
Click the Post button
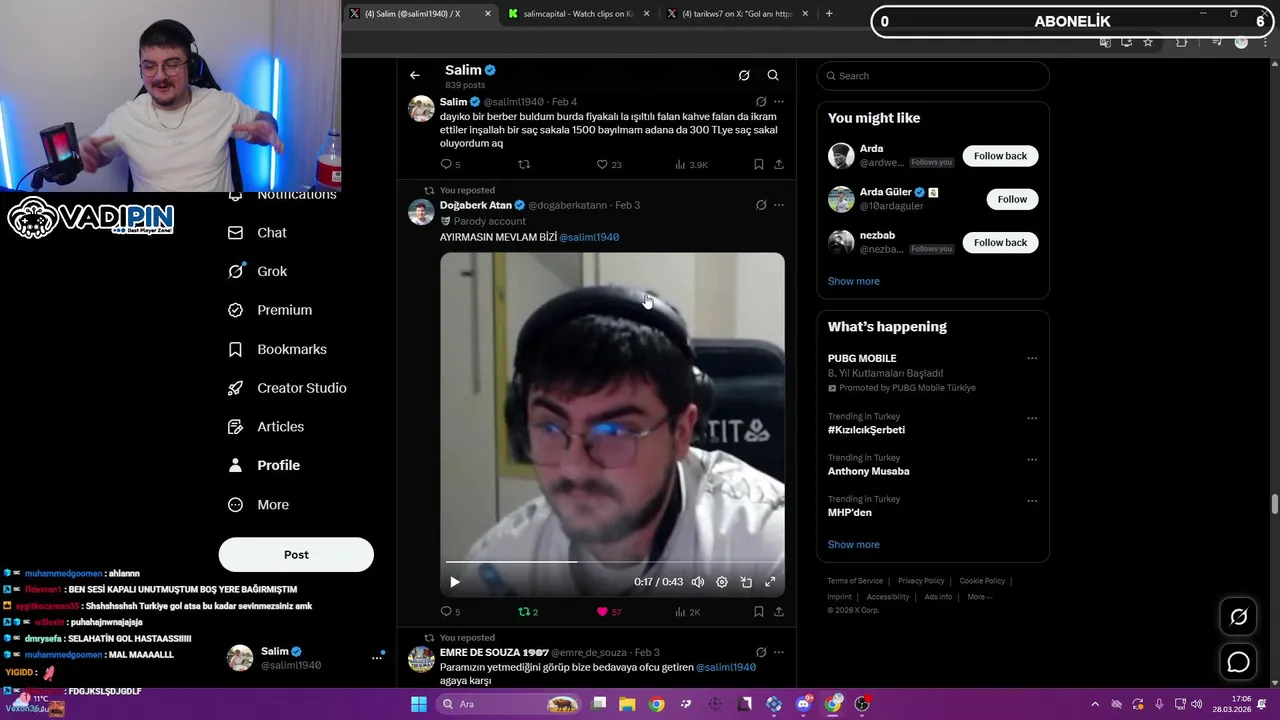(x=296, y=554)
